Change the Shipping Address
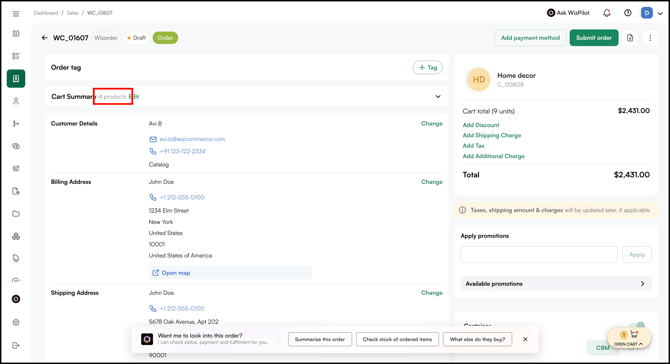 (432, 293)
